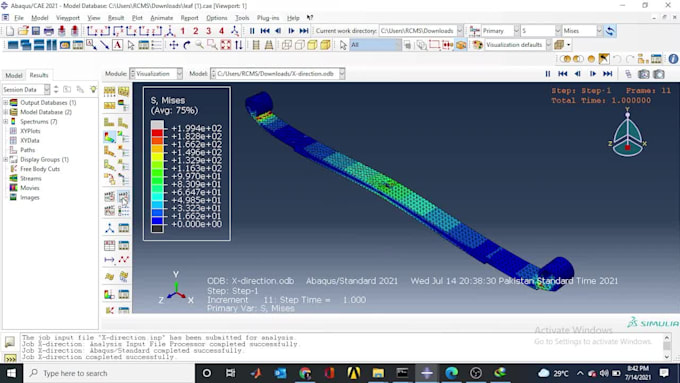680x383 pixels.
Task: Click the Print icon in the toolbar
Action: pos(49,31)
